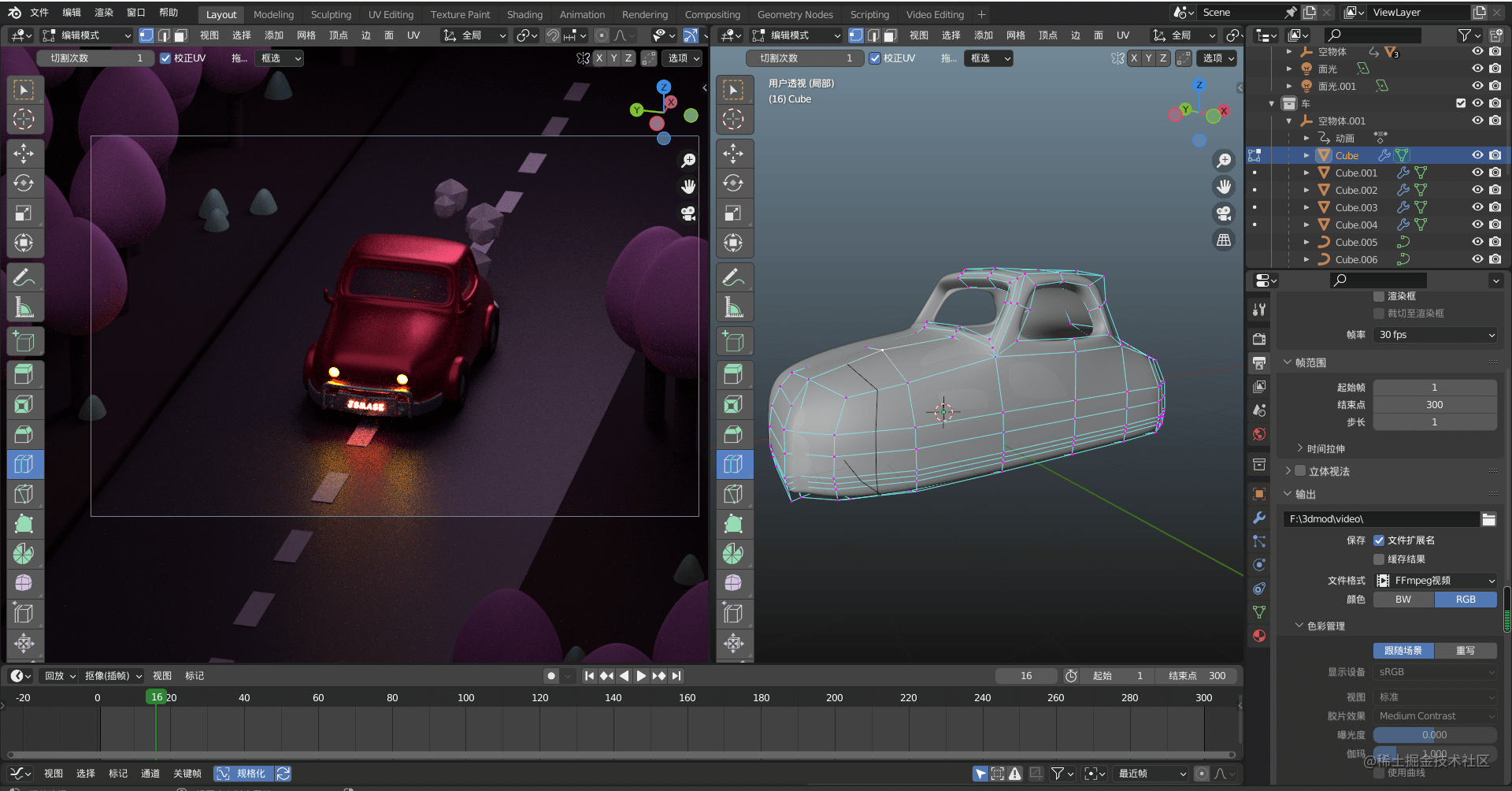Enable 缓存结果 checkbox
Screen dimensions: 1512x791
[1379, 559]
